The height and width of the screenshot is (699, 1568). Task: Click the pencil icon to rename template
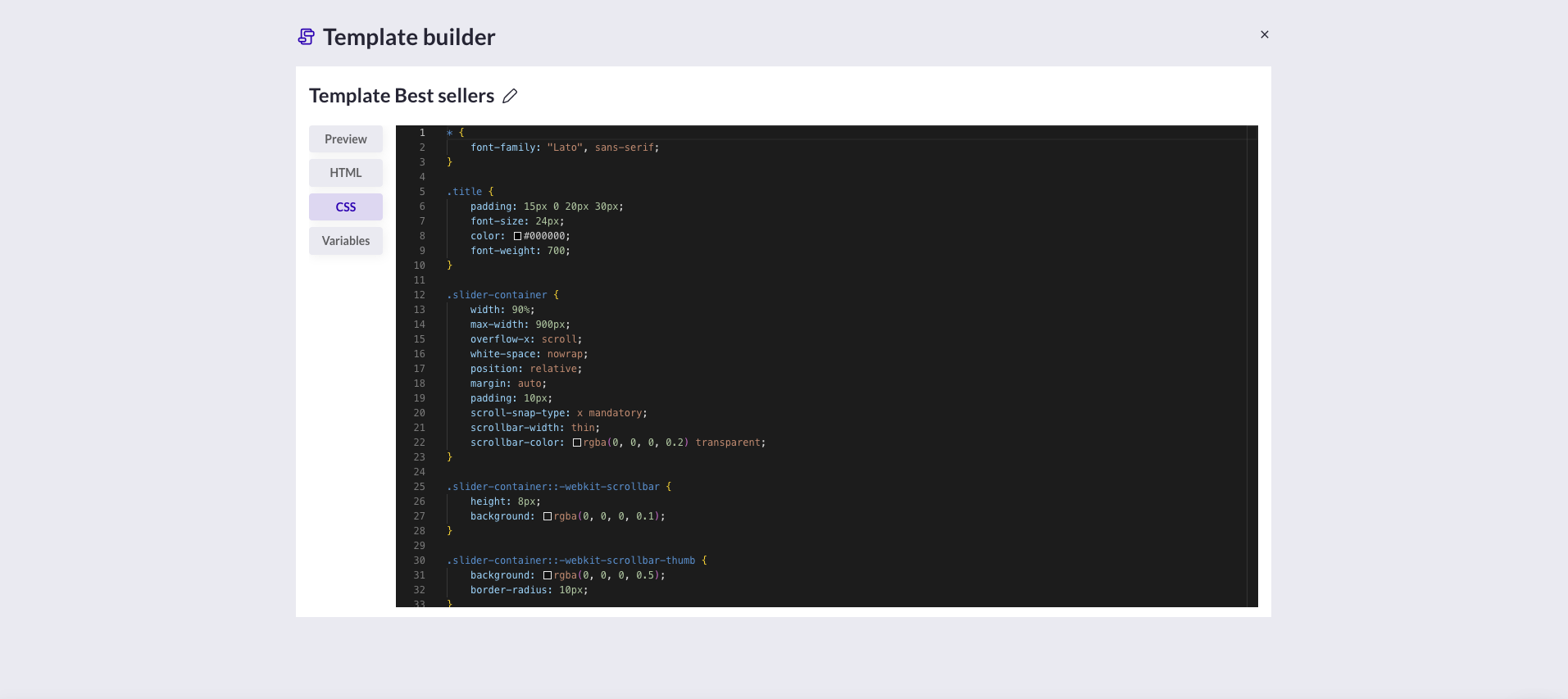510,96
